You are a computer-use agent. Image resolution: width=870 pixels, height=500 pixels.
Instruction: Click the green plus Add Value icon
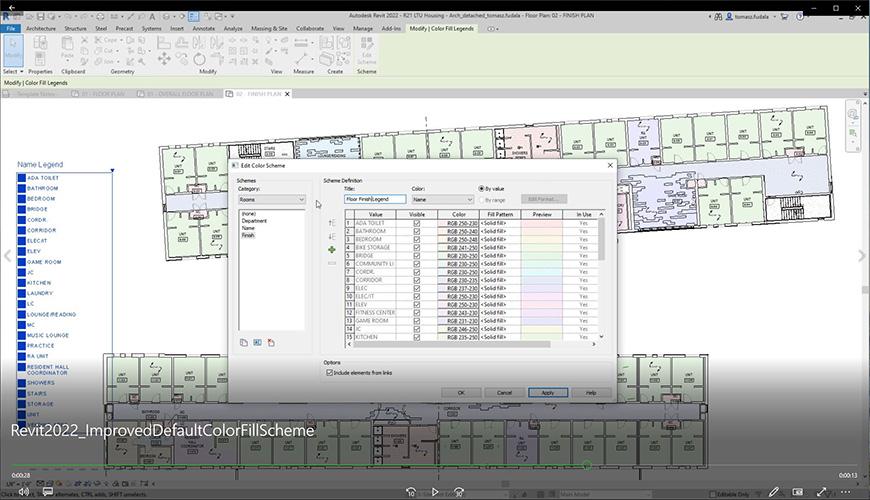(x=332, y=250)
